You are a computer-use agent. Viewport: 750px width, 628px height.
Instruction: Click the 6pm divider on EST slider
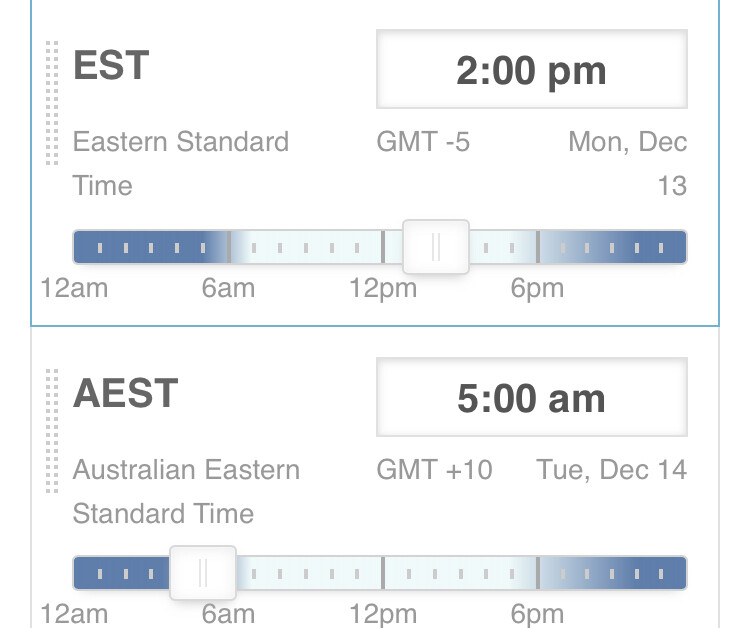tap(538, 247)
